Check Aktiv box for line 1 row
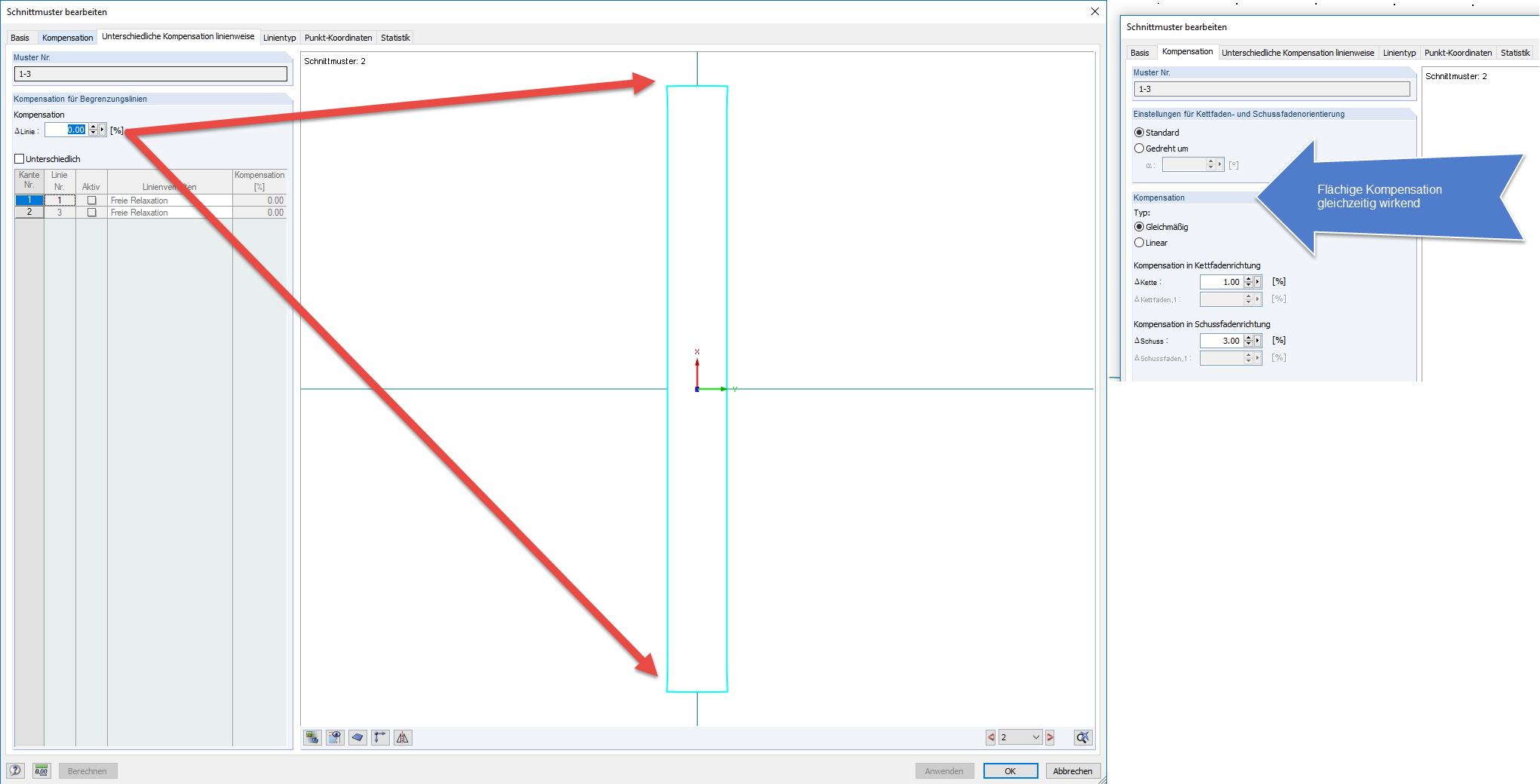This screenshot has width=1540, height=784. (92, 201)
